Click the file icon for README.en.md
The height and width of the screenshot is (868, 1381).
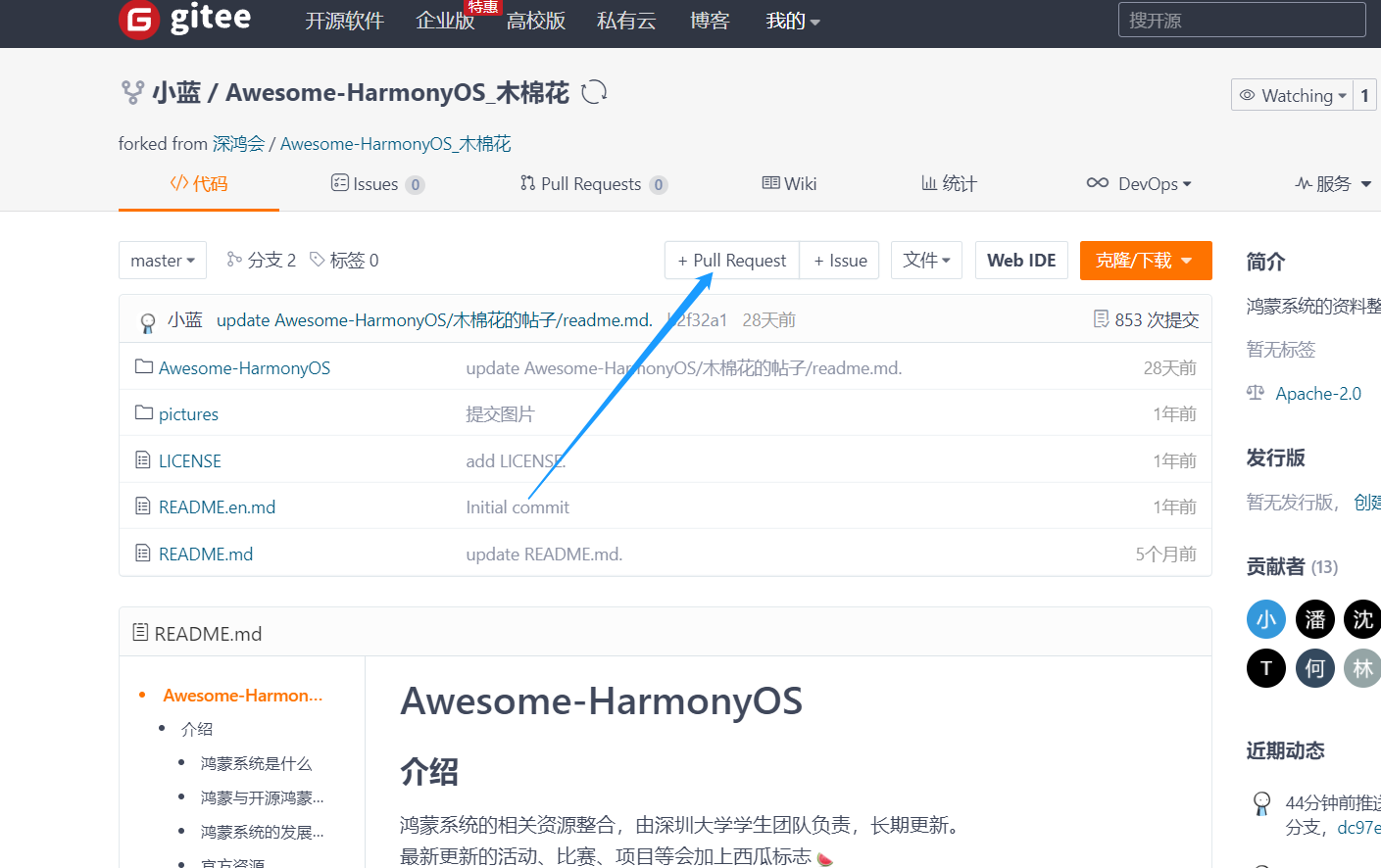(143, 506)
